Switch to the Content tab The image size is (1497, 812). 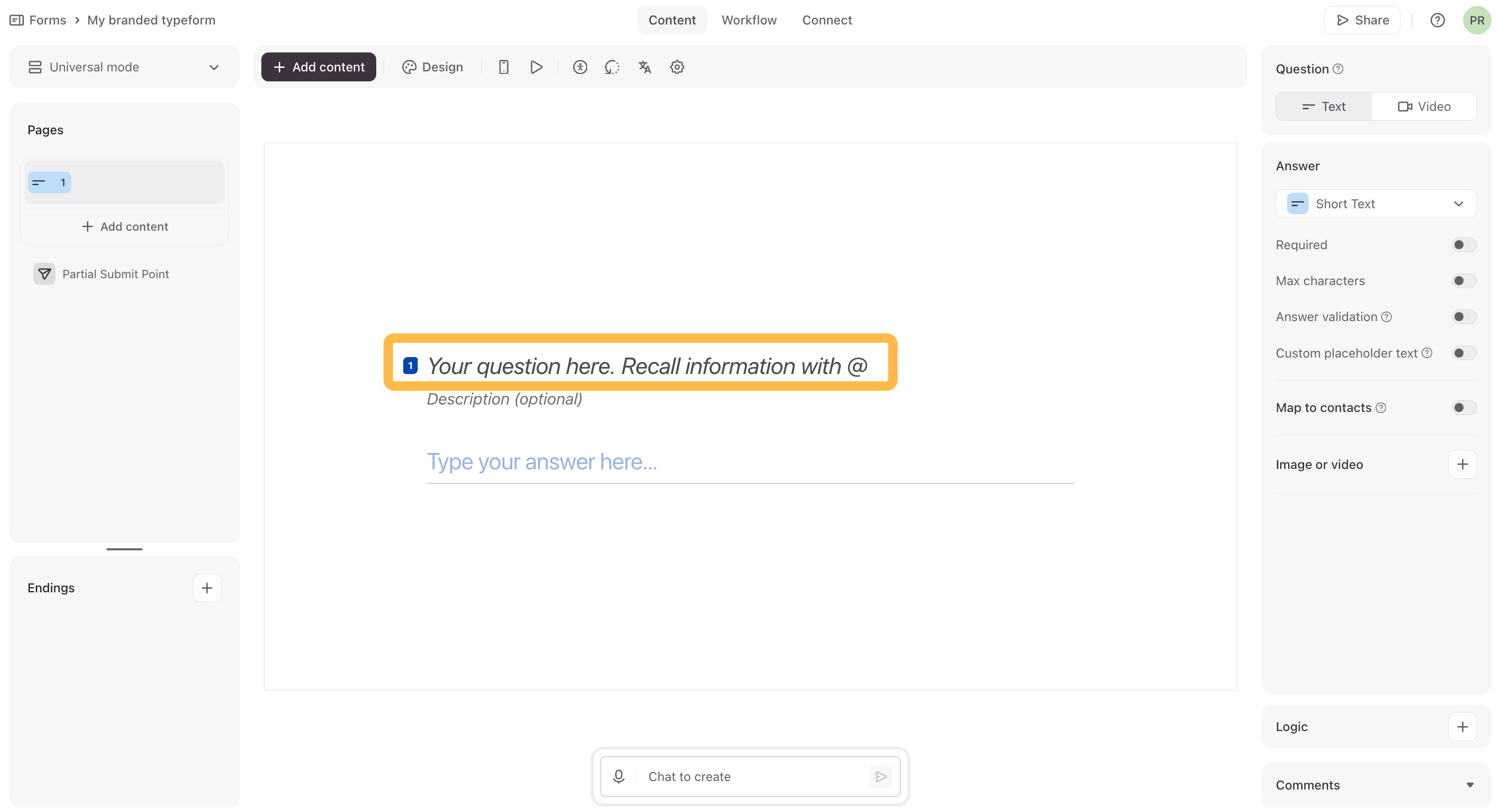click(x=672, y=20)
